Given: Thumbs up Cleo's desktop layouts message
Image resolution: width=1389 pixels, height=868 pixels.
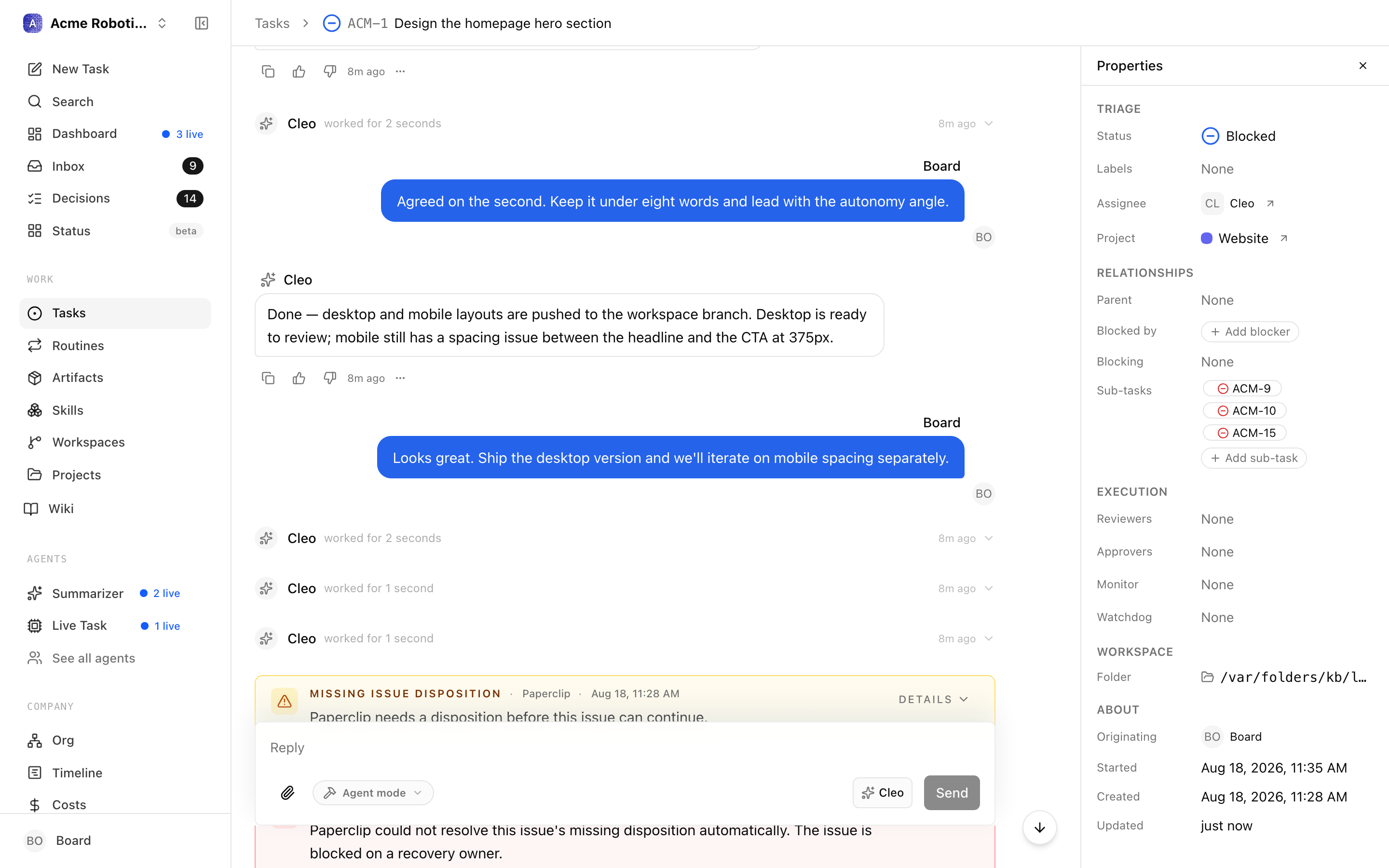Looking at the screenshot, I should (299, 379).
